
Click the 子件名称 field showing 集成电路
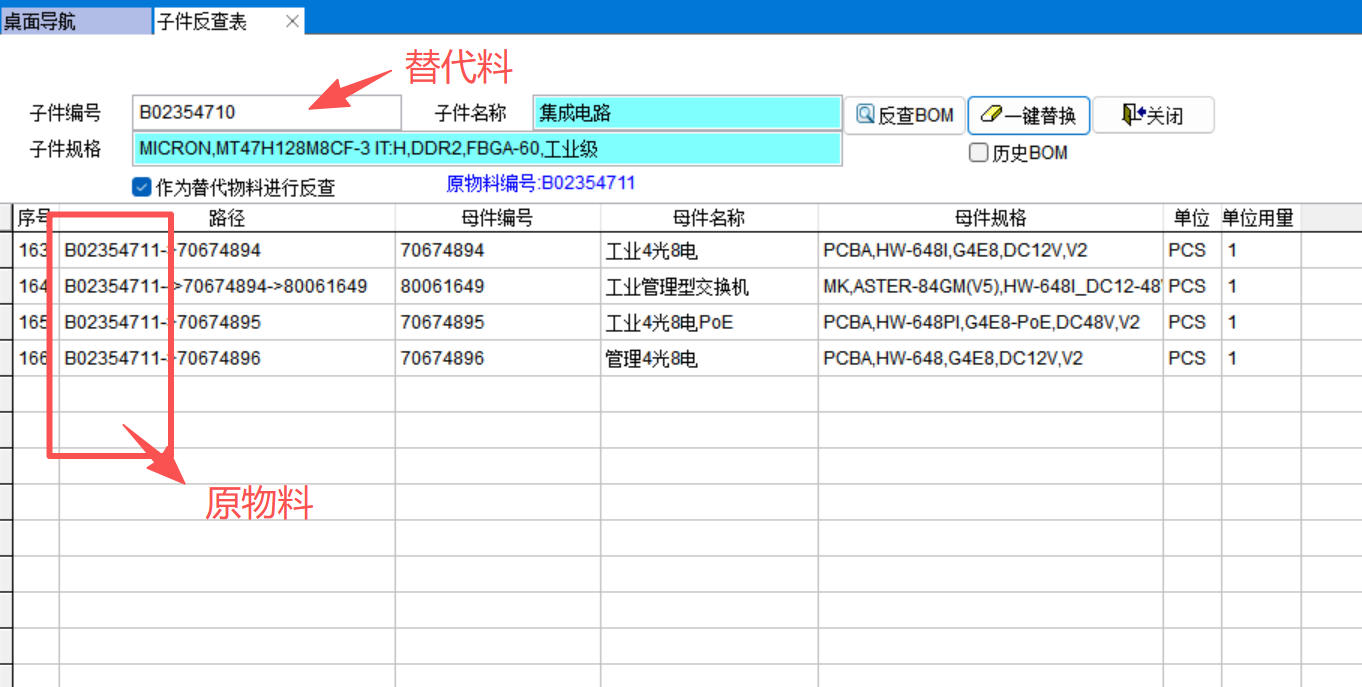tap(687, 113)
